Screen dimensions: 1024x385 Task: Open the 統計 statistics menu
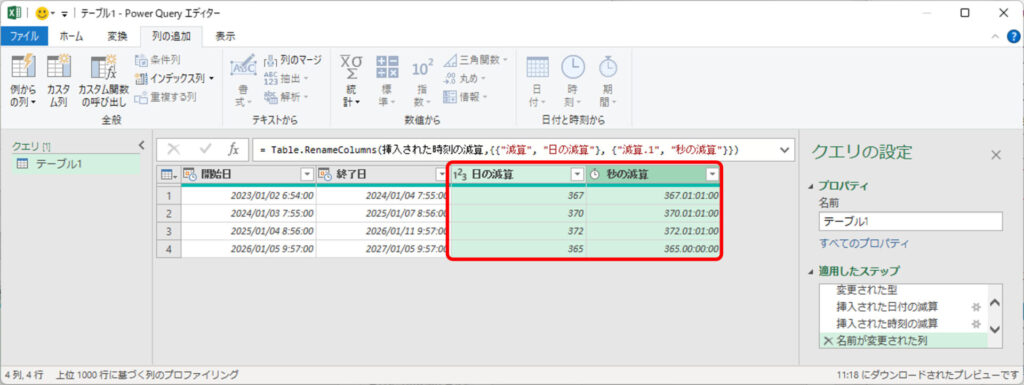pos(352,81)
